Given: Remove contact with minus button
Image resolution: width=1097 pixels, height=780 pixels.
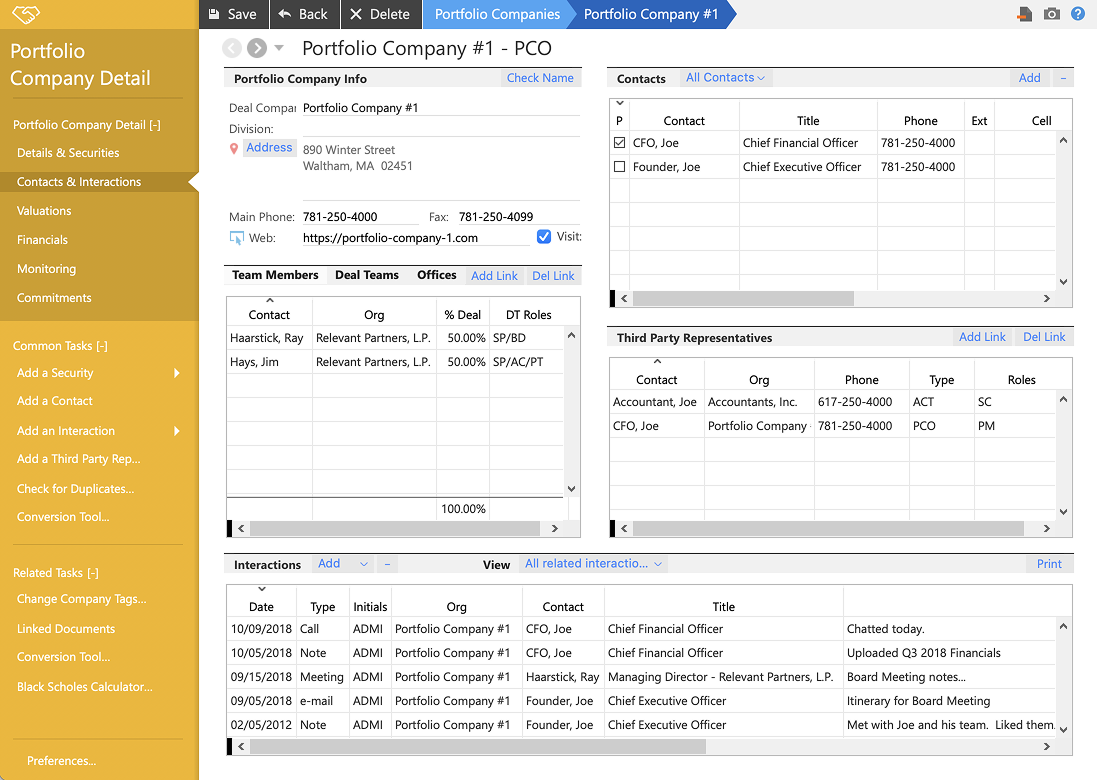Looking at the screenshot, I should pyautogui.click(x=1063, y=78).
